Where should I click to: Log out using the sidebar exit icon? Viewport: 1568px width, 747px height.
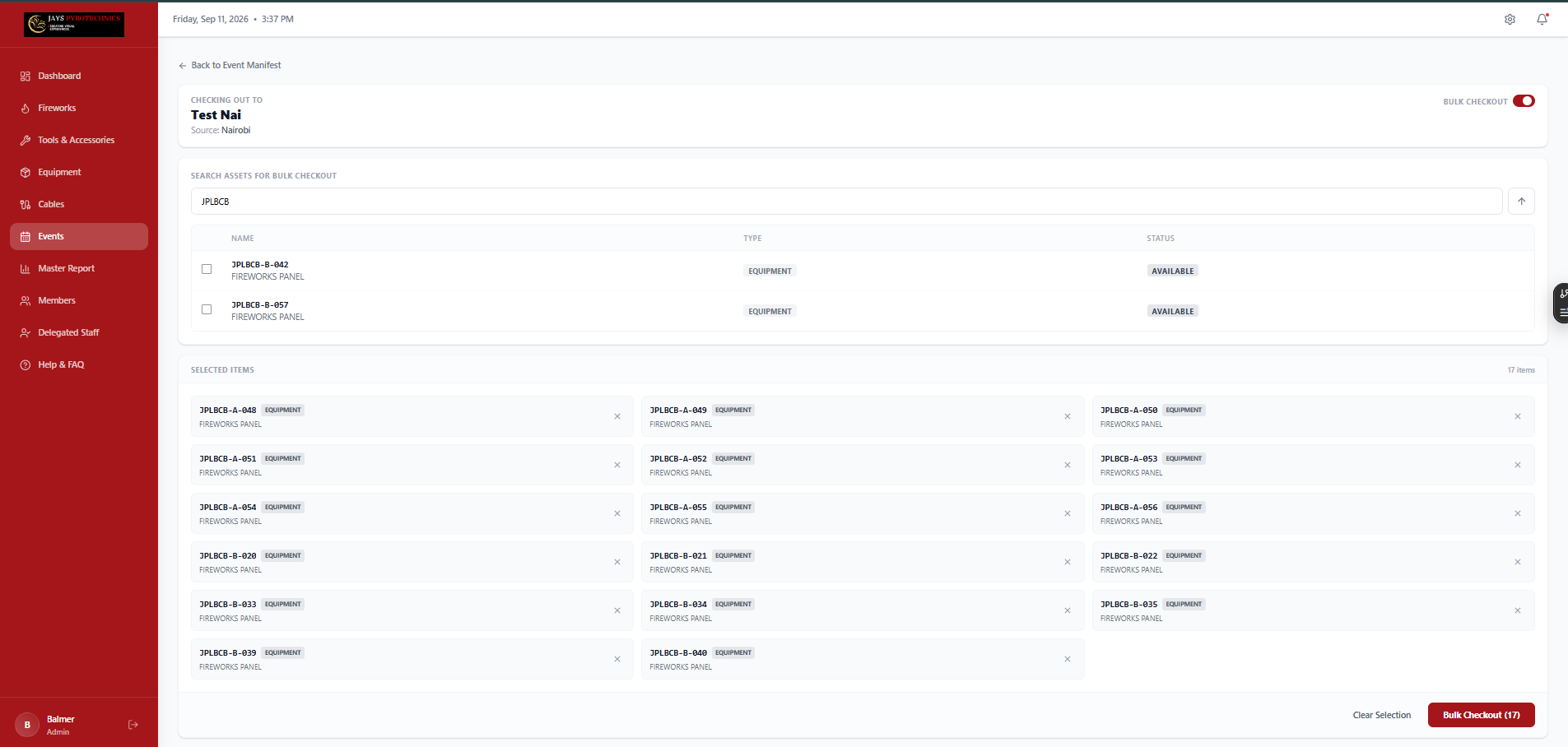tap(133, 725)
